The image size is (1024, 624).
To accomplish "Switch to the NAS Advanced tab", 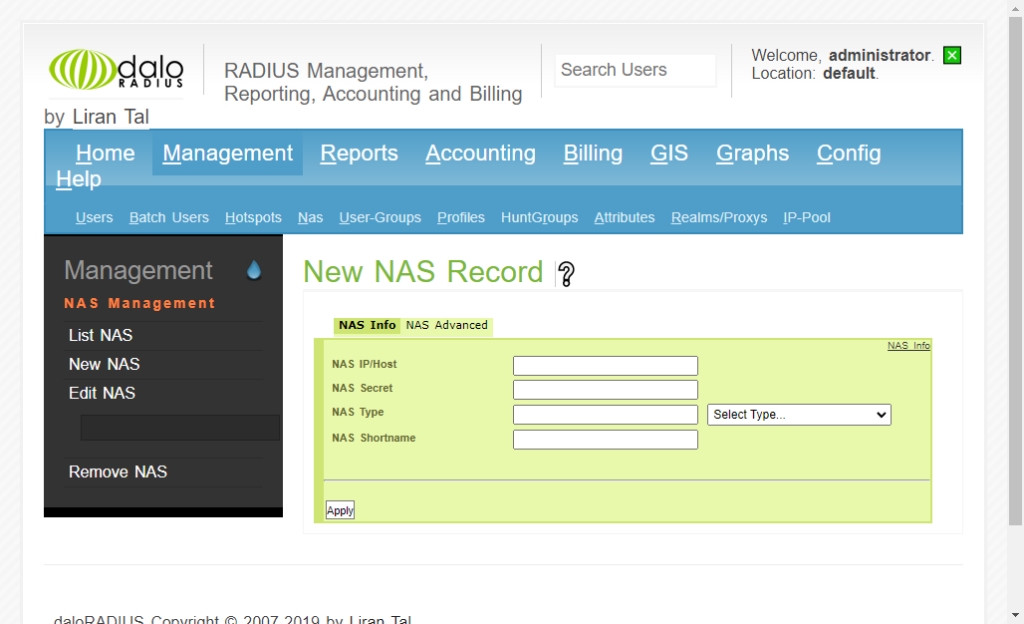I will (446, 325).
